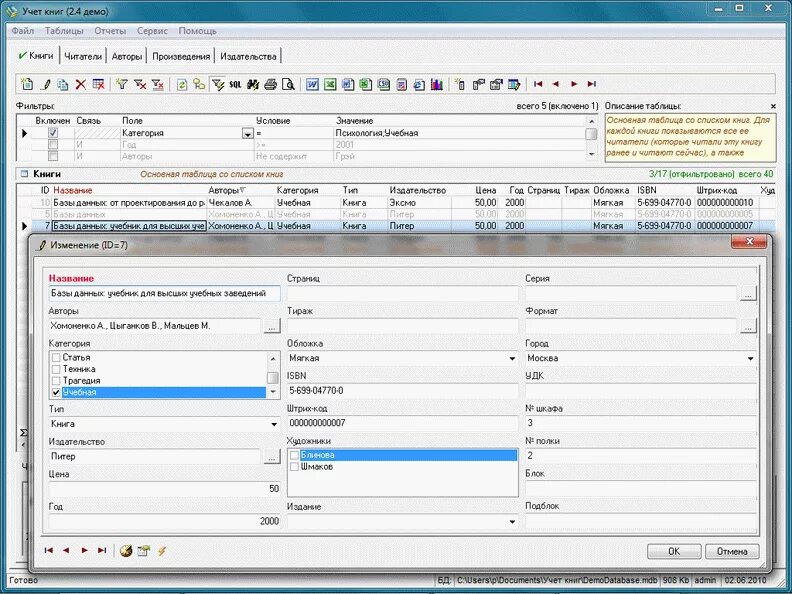This screenshot has width=792, height=594.
Task: Click the red X delete record icon
Action: tap(80, 84)
